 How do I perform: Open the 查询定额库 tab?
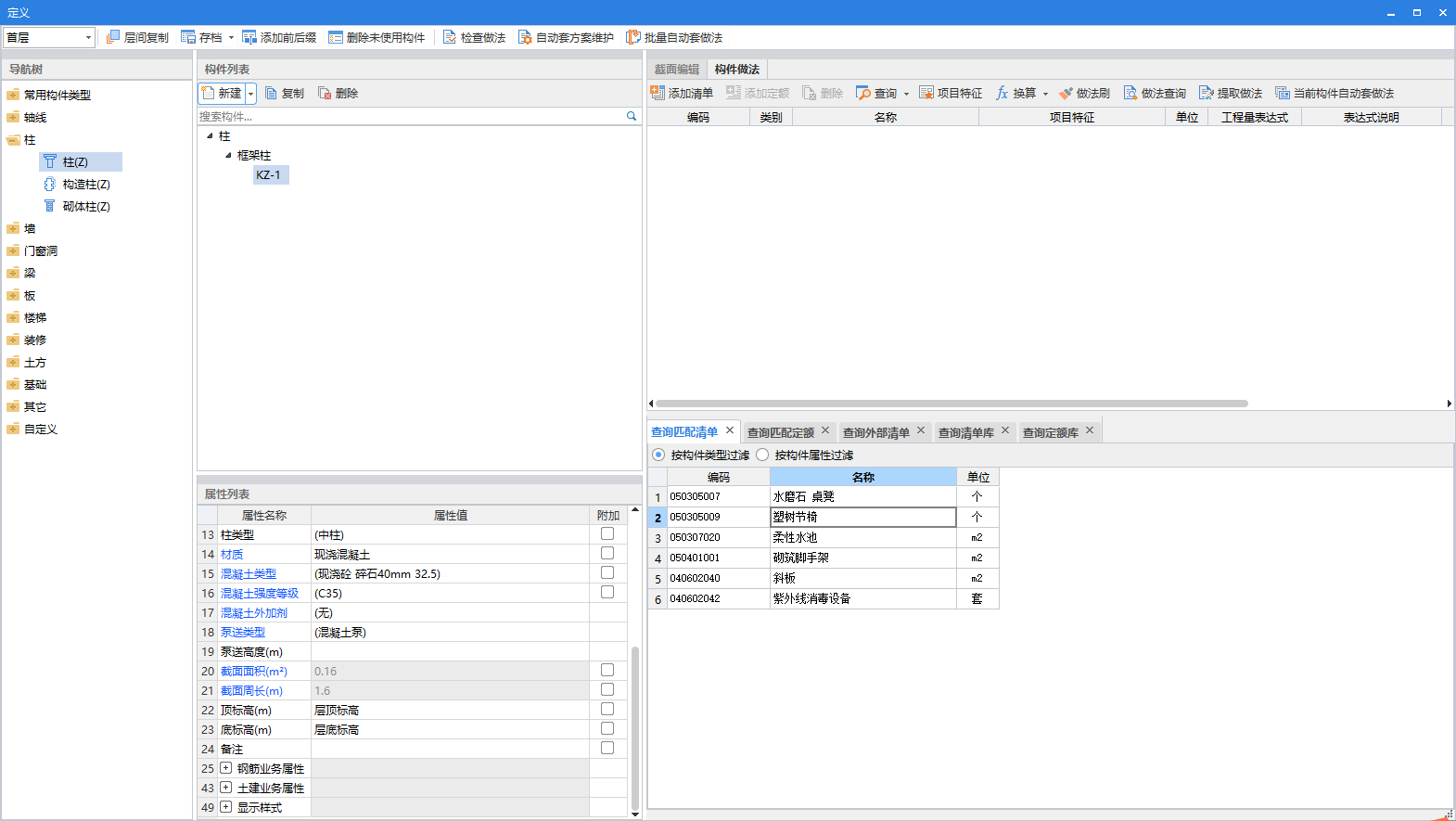pyautogui.click(x=1051, y=432)
